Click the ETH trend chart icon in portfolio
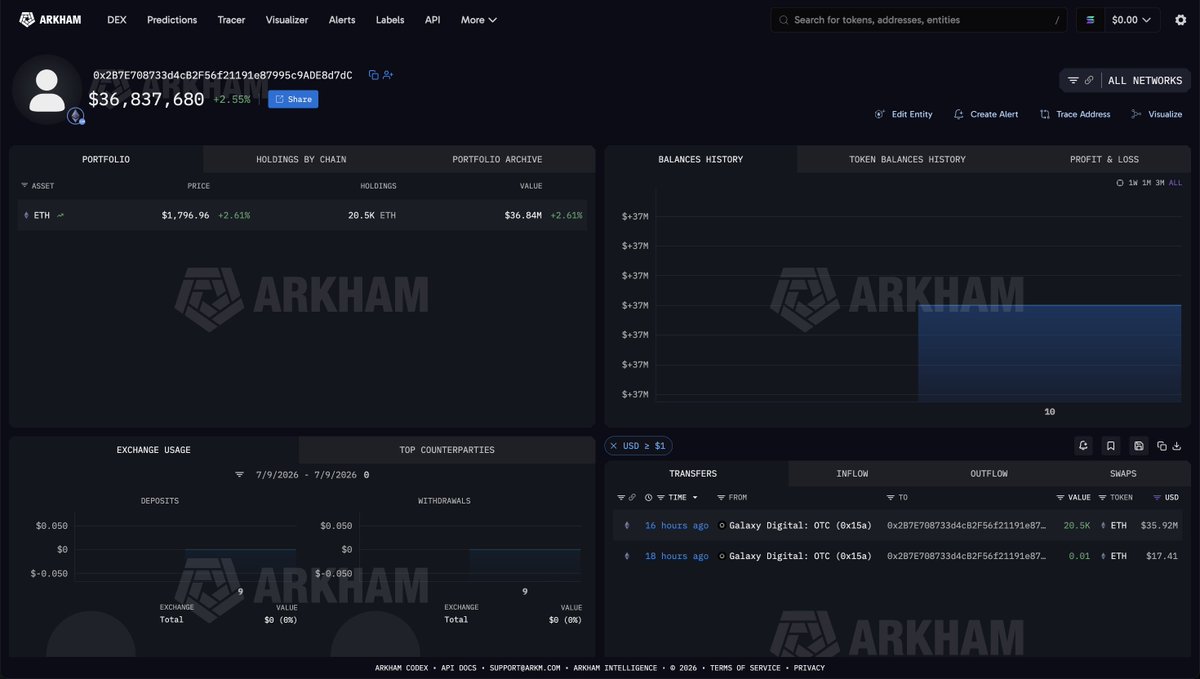The height and width of the screenshot is (679, 1200). pos(61,215)
